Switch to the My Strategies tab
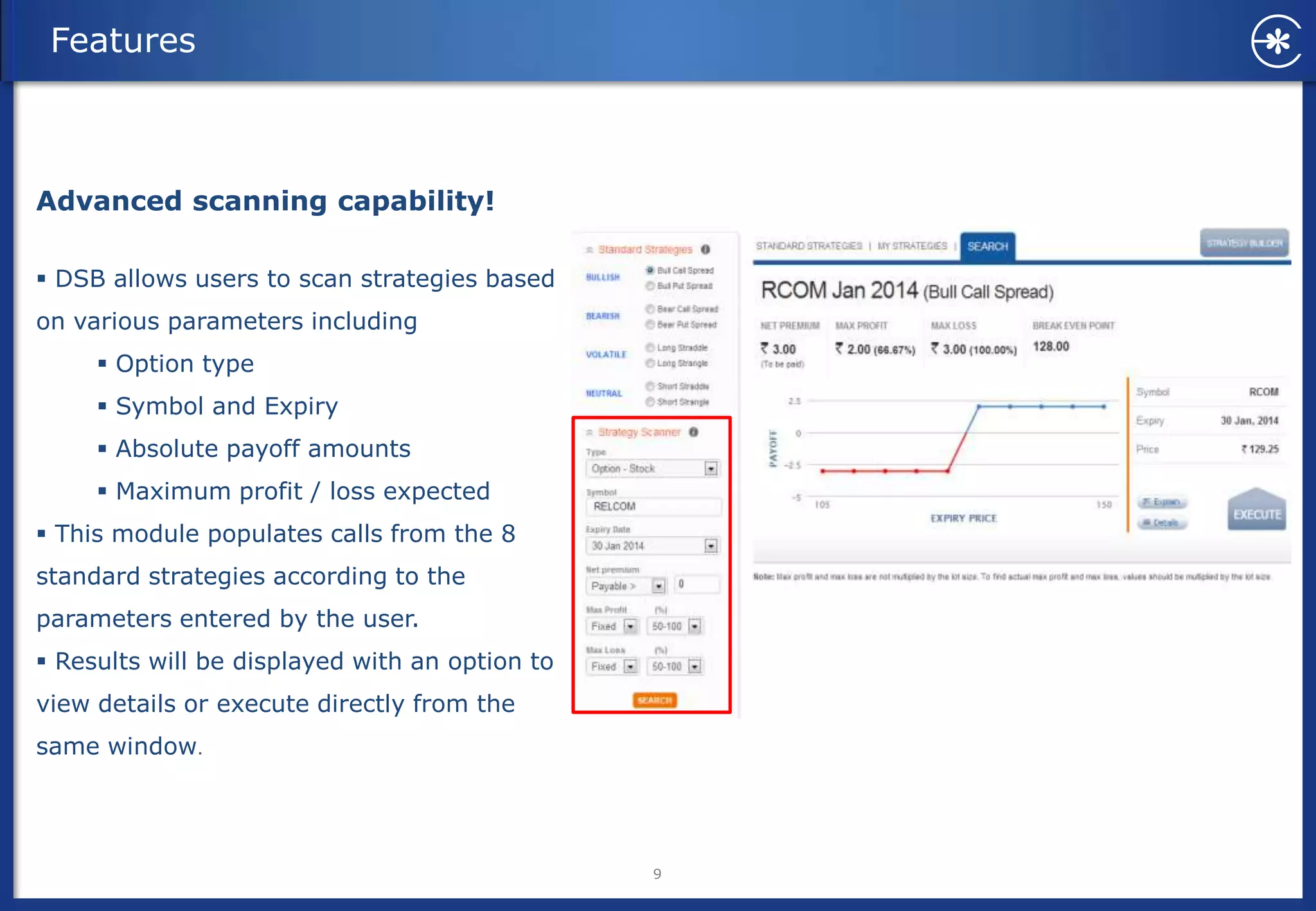1316x911 pixels. tap(912, 246)
